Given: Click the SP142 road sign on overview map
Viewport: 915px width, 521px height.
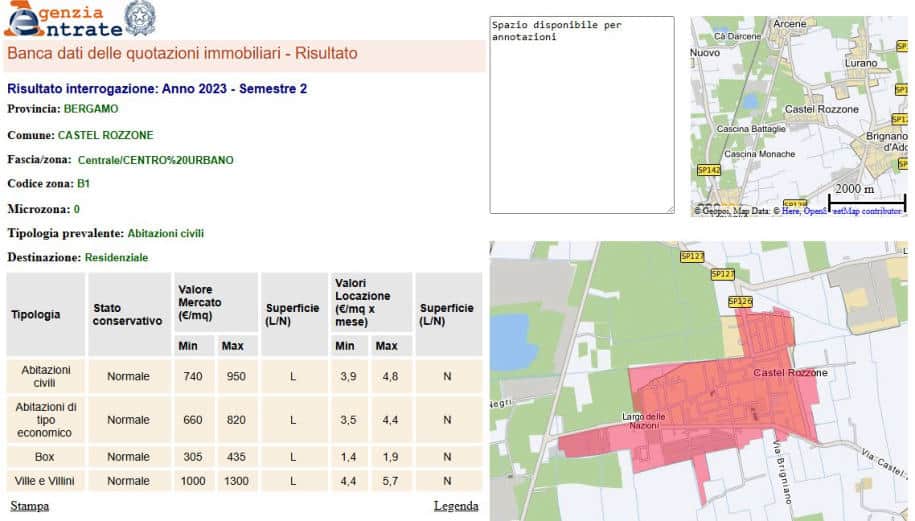Looking at the screenshot, I should 708,170.
